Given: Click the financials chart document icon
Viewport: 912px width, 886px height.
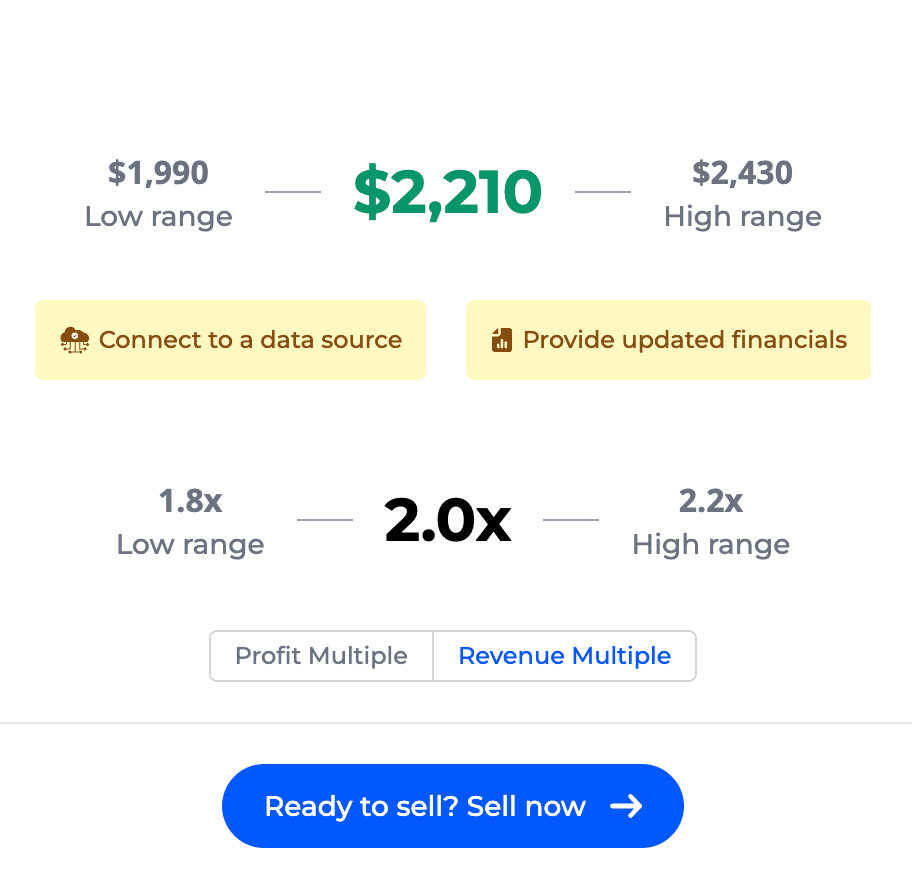Looking at the screenshot, I should 502,340.
